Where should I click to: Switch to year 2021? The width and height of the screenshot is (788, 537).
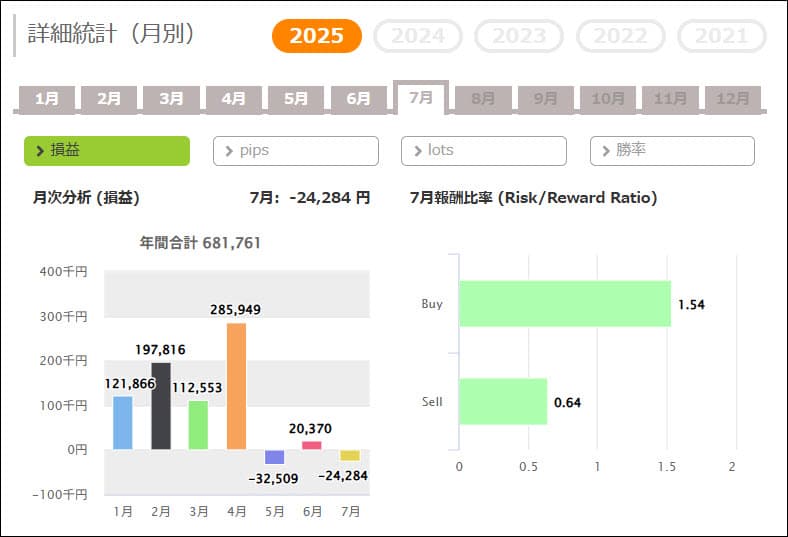722,36
